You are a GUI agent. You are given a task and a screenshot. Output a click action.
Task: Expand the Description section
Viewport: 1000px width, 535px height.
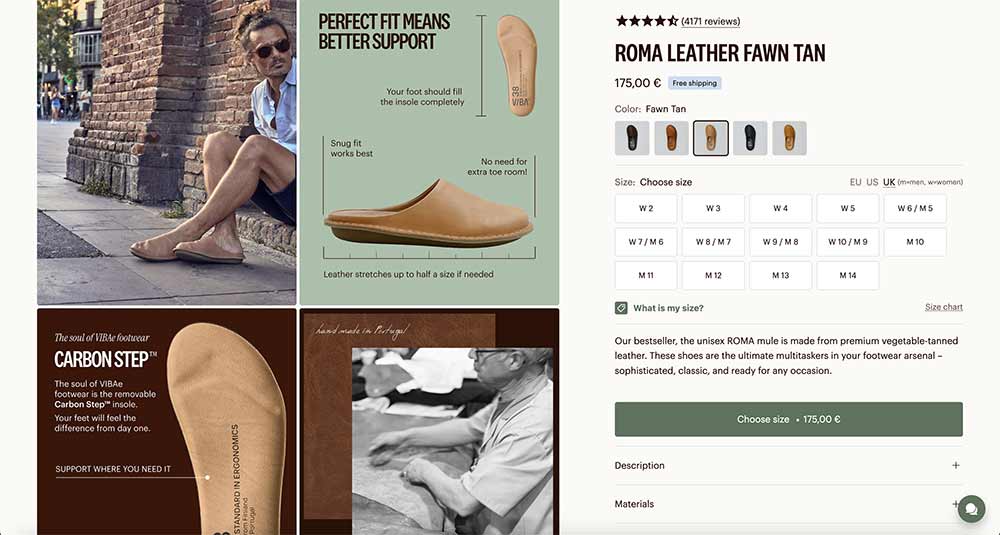tap(640, 466)
